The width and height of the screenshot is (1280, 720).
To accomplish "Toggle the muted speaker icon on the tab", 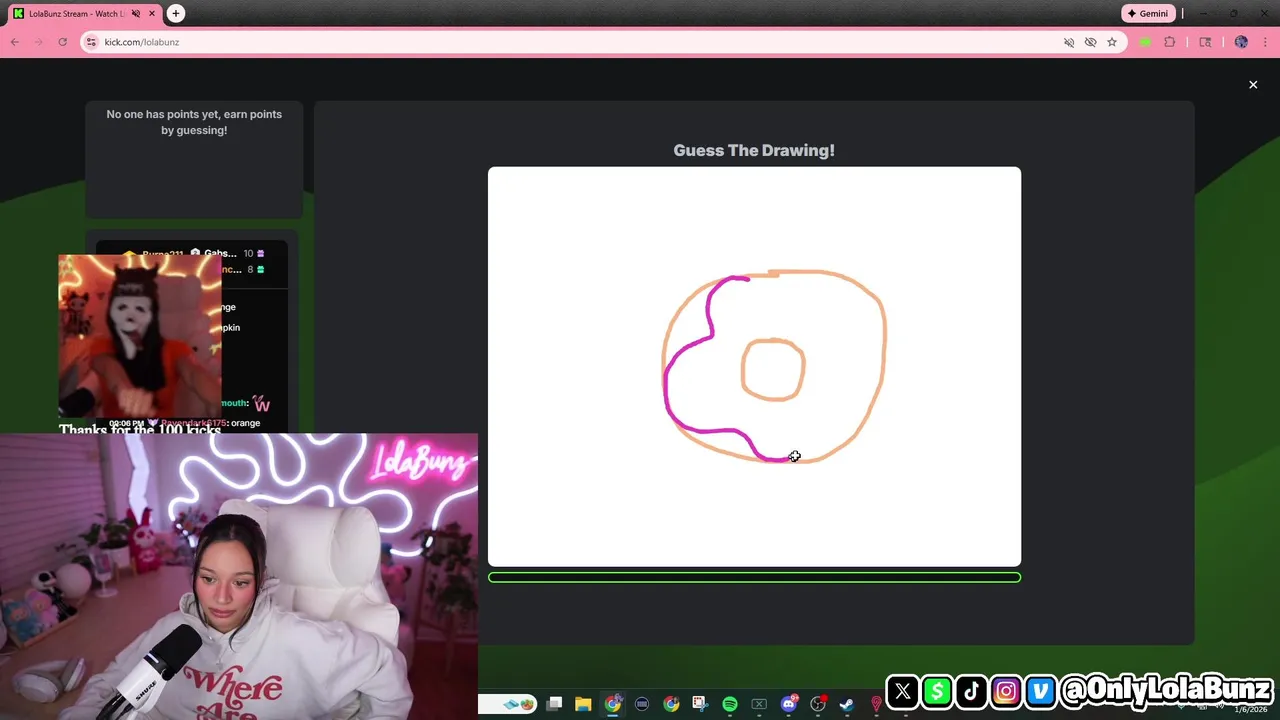I will (136, 14).
